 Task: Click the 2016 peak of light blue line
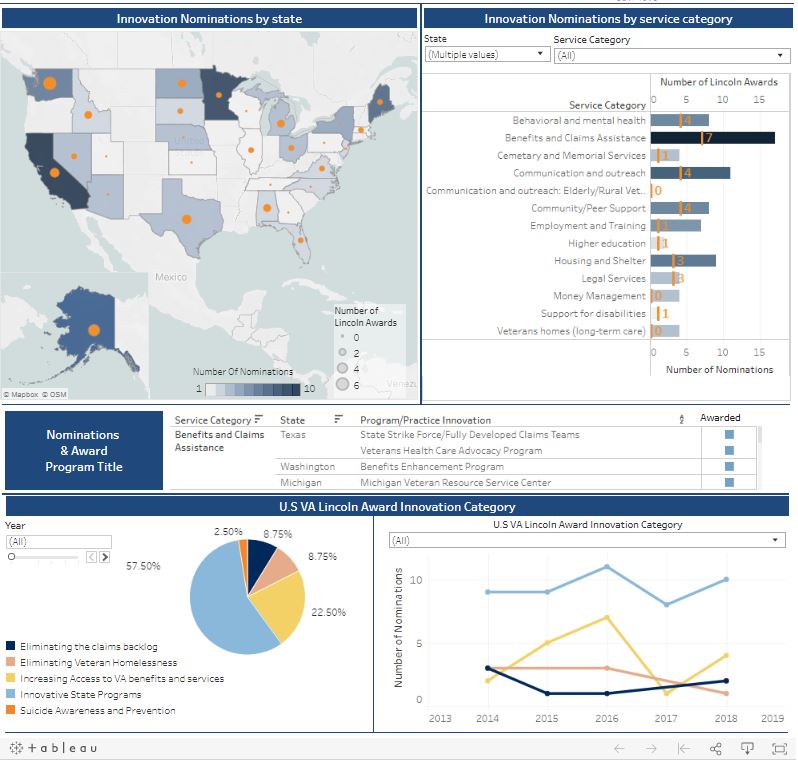point(607,566)
